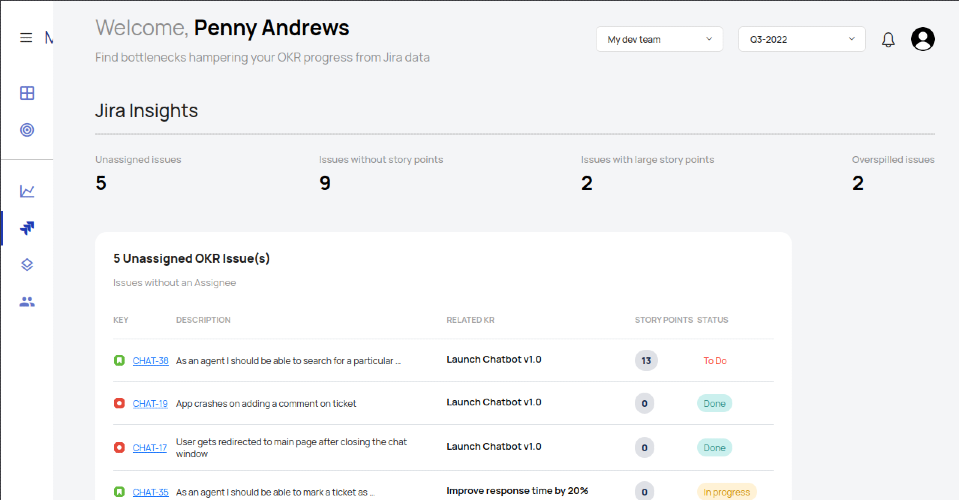Open the dashboard grid icon in sidebar
This screenshot has height=500, width=959.
pos(27,93)
